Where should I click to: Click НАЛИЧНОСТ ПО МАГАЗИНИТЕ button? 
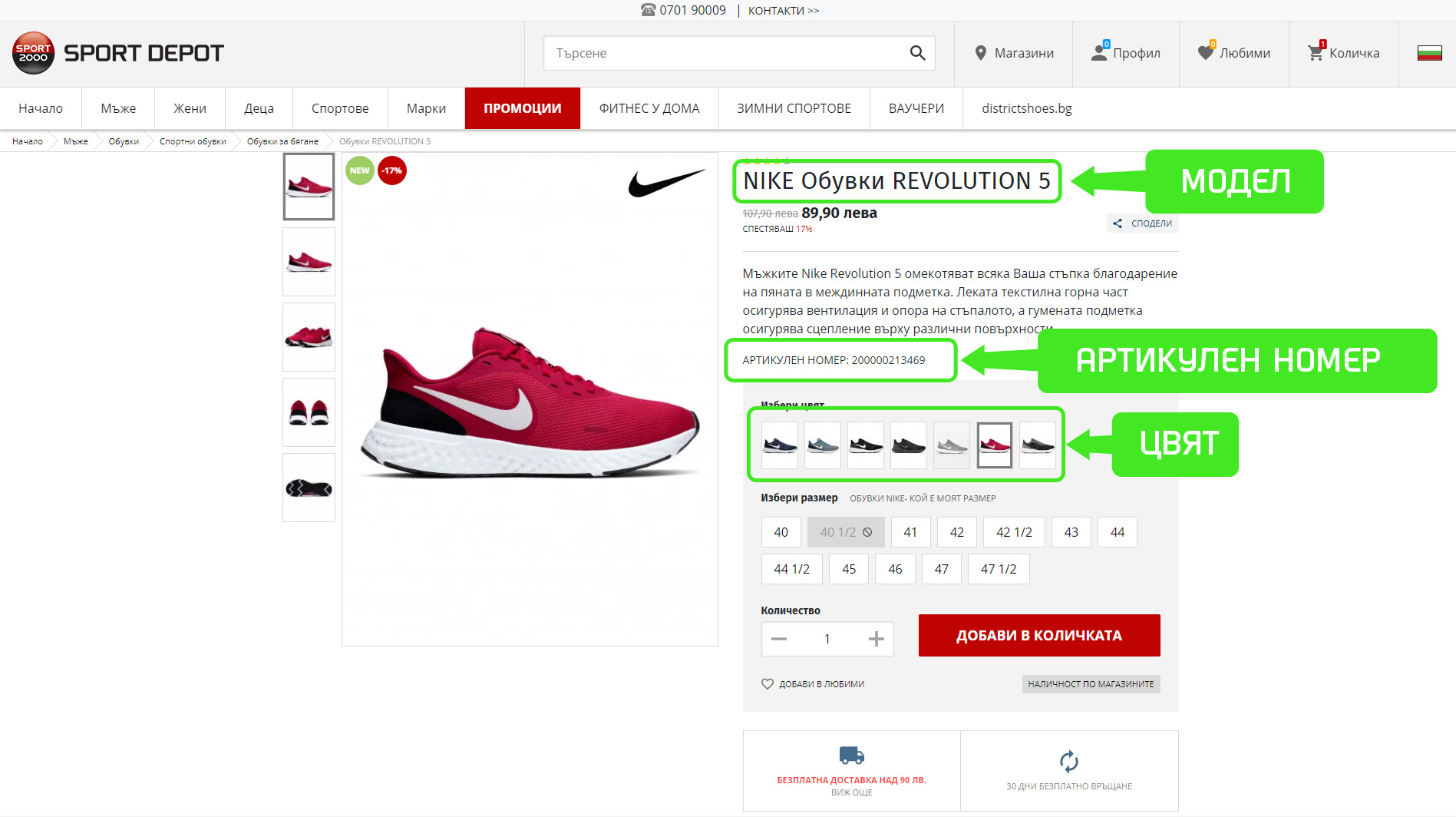tap(1091, 684)
